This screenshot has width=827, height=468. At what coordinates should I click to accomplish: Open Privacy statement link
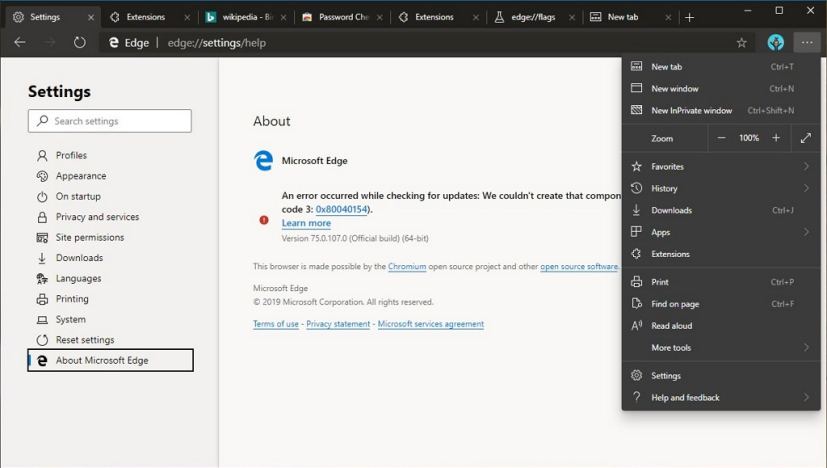338,324
